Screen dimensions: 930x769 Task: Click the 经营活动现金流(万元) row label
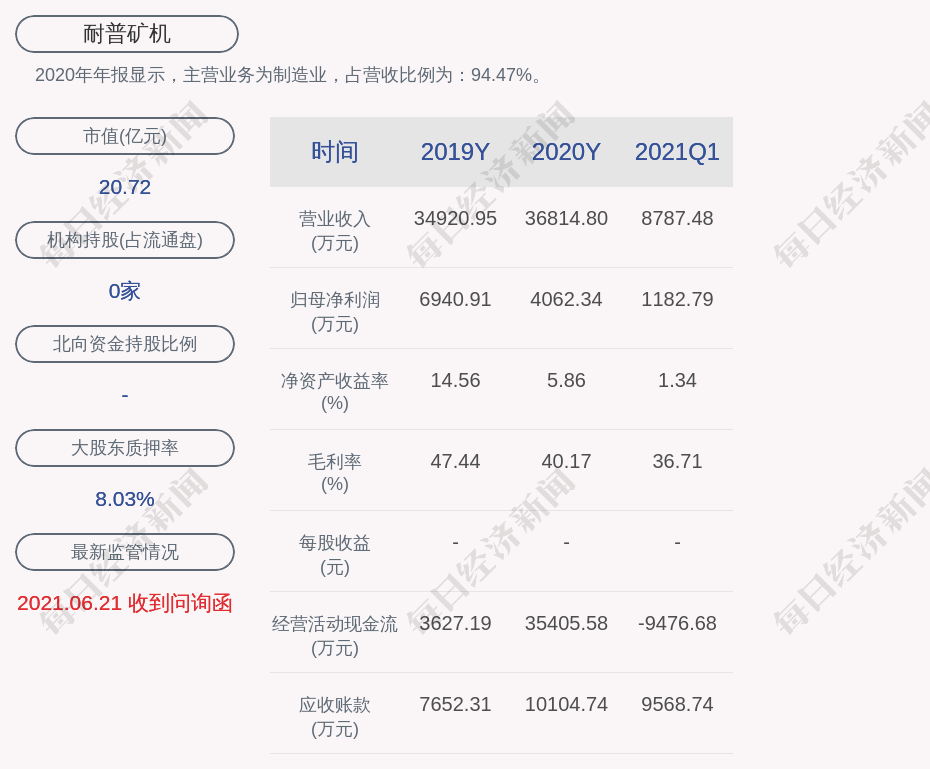pos(335,636)
